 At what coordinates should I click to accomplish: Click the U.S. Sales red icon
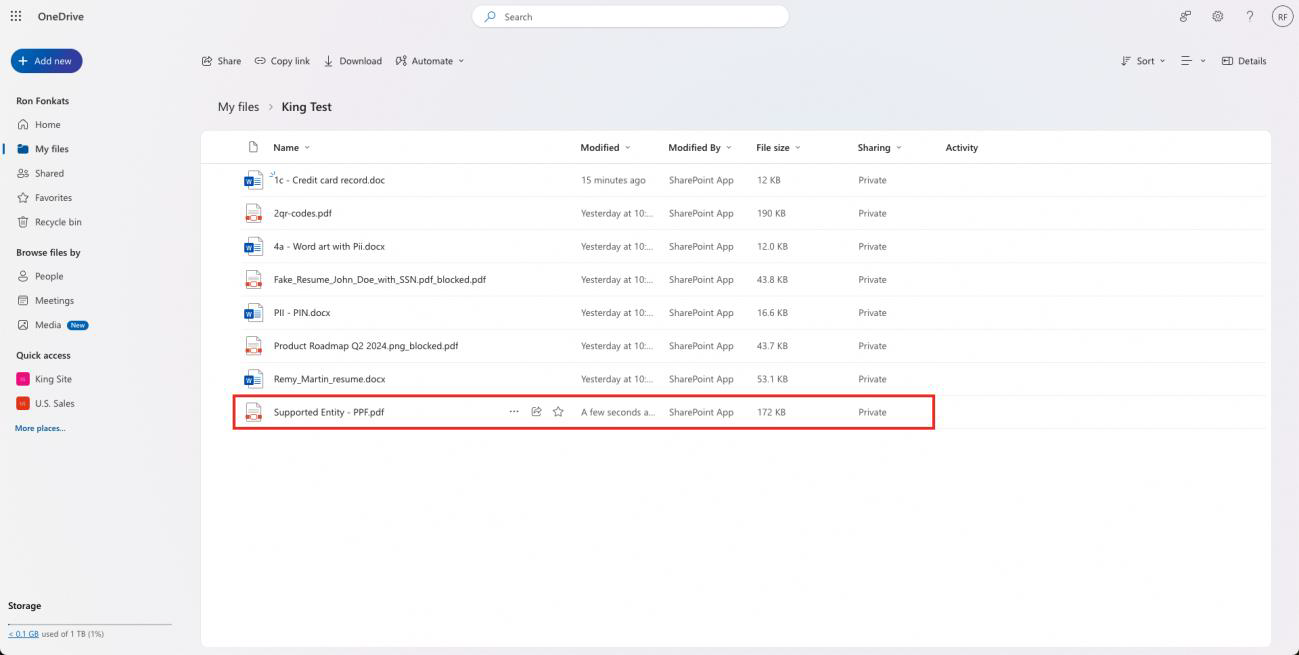coord(23,403)
